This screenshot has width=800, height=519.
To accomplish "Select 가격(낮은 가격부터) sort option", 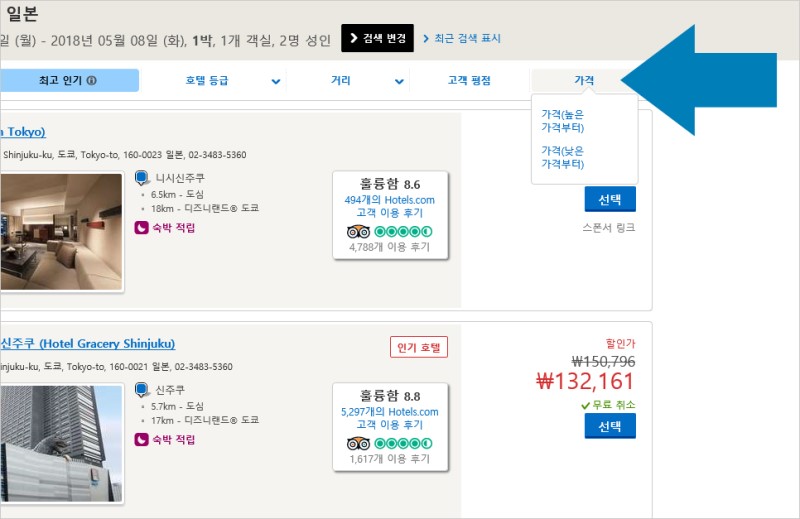I will (563, 157).
